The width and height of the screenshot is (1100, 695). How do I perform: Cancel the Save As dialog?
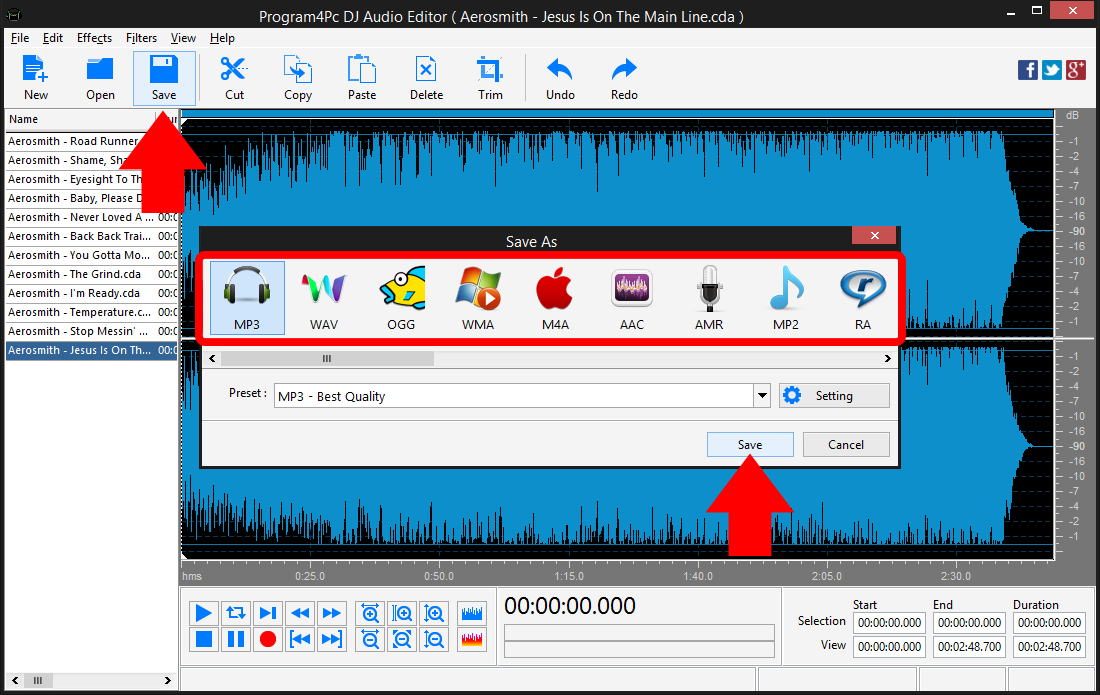click(x=846, y=444)
